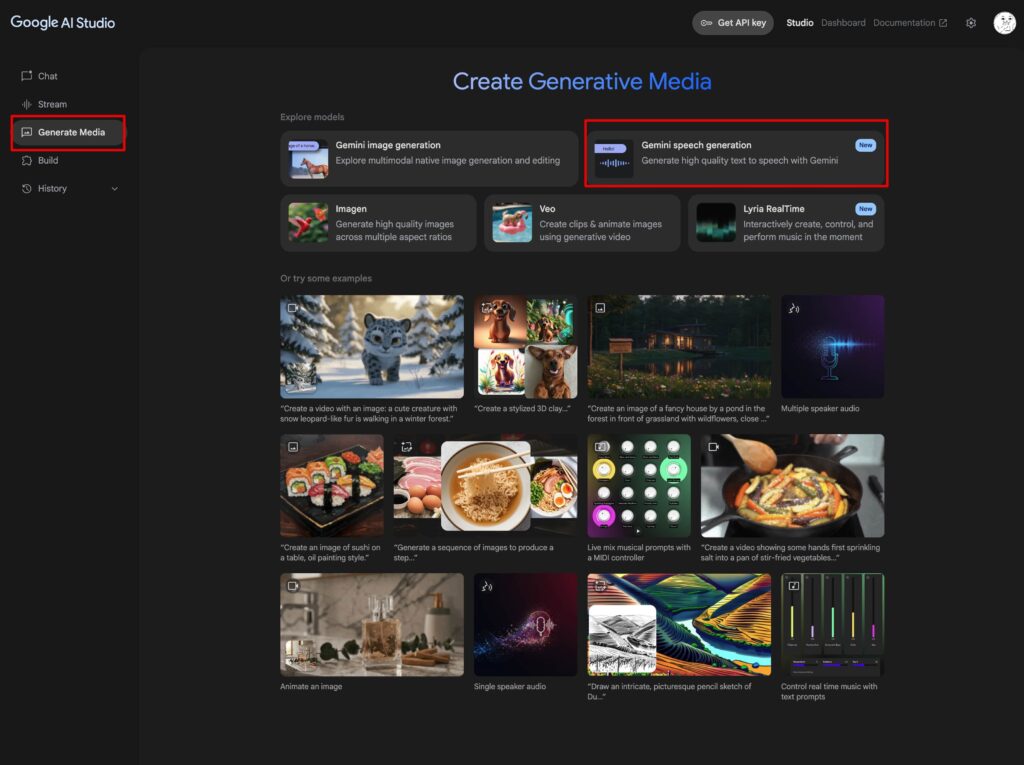This screenshot has height=765, width=1024.
Task: Click the audio icon on Single speaker audio
Action: tap(487, 586)
